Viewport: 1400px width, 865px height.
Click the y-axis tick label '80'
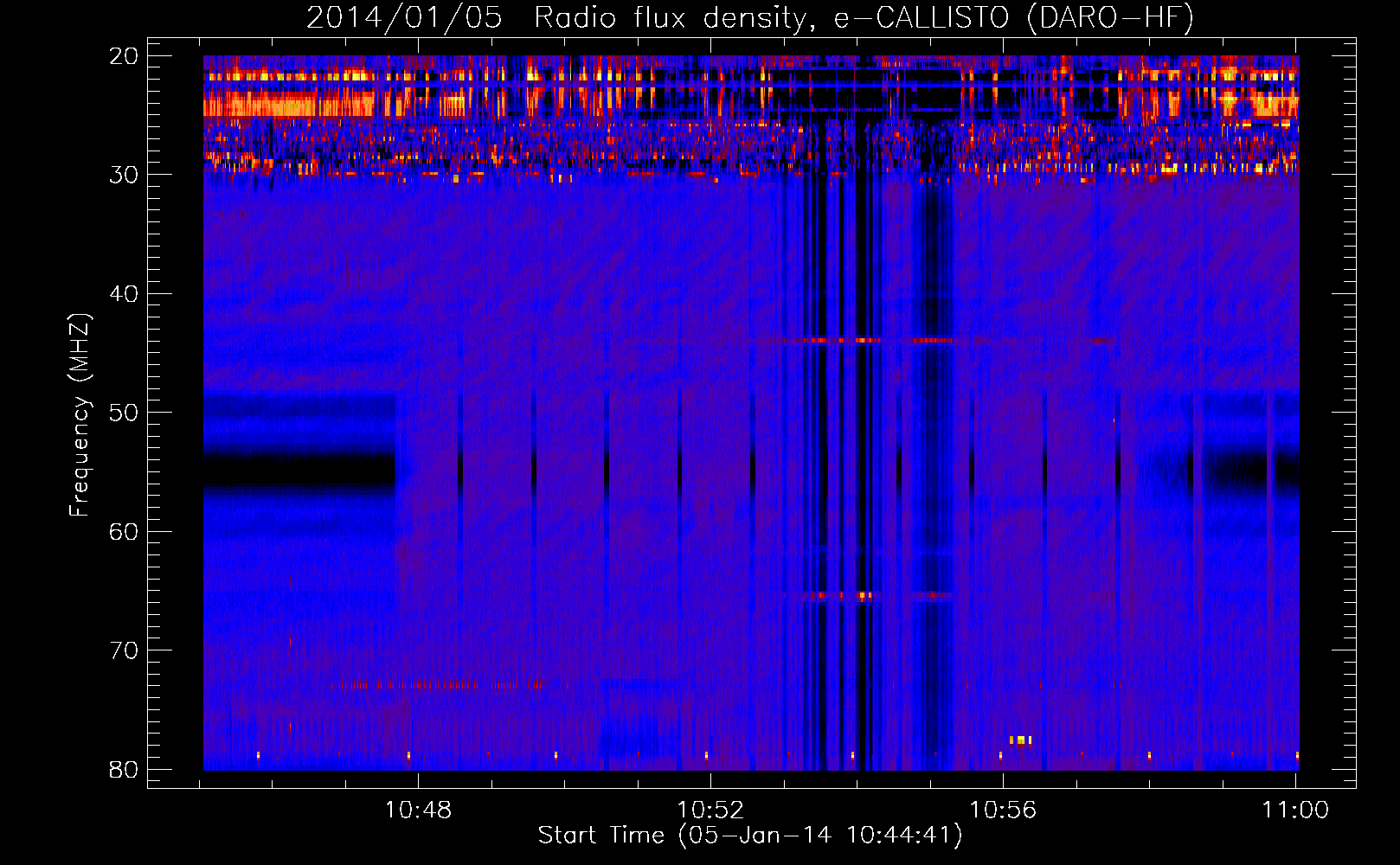coord(124,770)
